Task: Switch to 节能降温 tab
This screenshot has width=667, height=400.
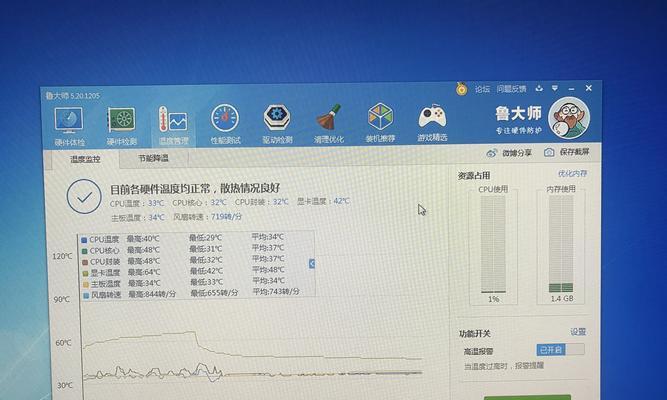Action: (x=153, y=158)
